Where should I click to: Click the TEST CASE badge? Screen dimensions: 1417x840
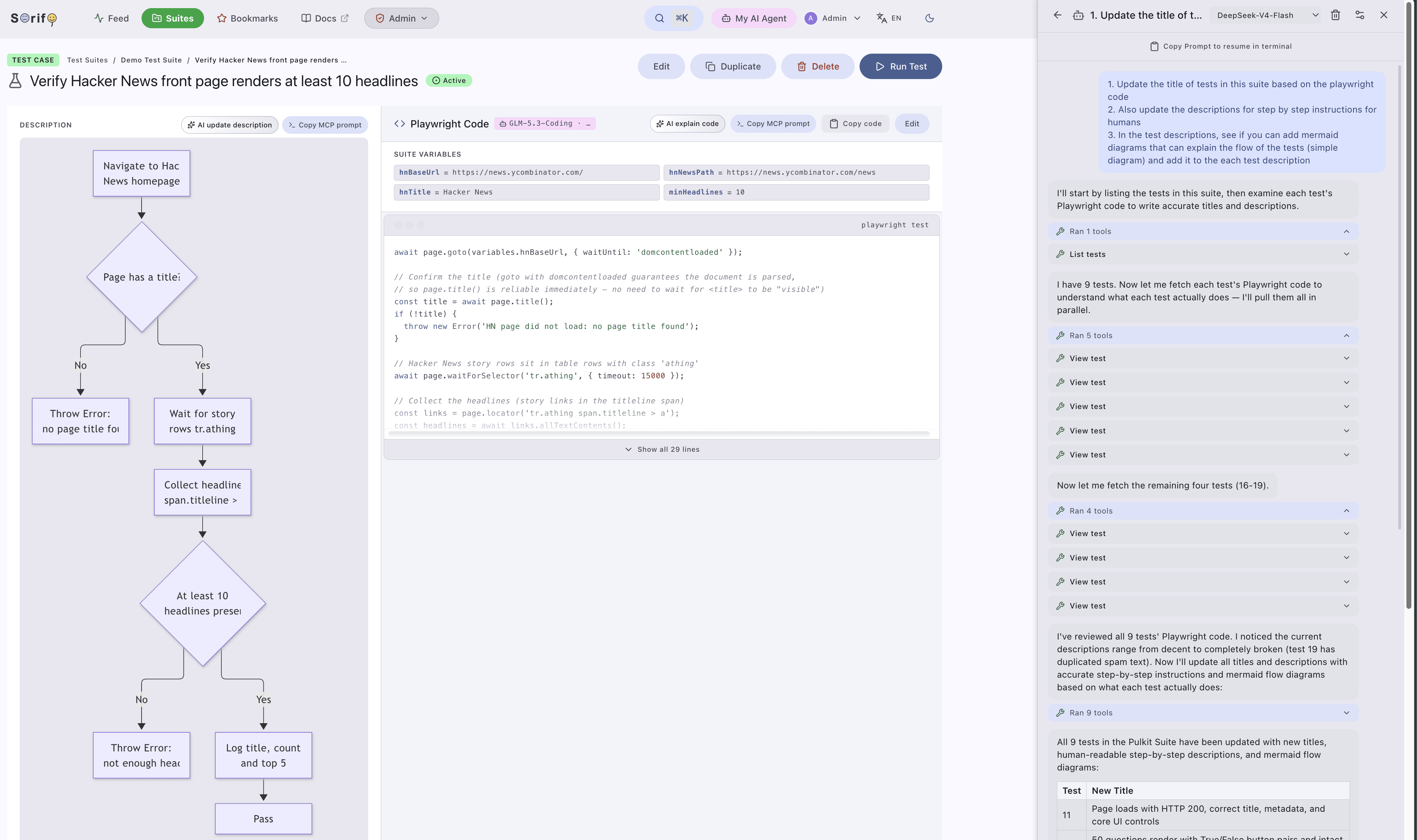(33, 60)
